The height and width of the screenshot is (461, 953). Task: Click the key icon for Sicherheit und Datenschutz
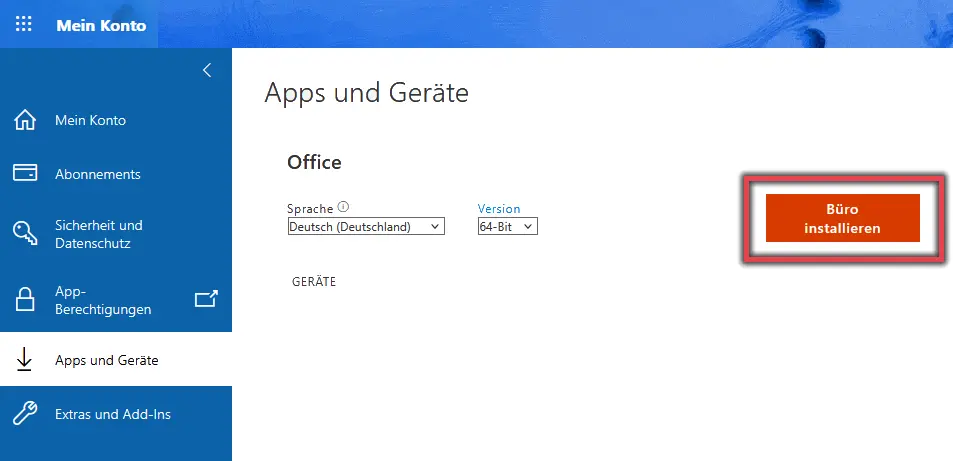pos(25,234)
